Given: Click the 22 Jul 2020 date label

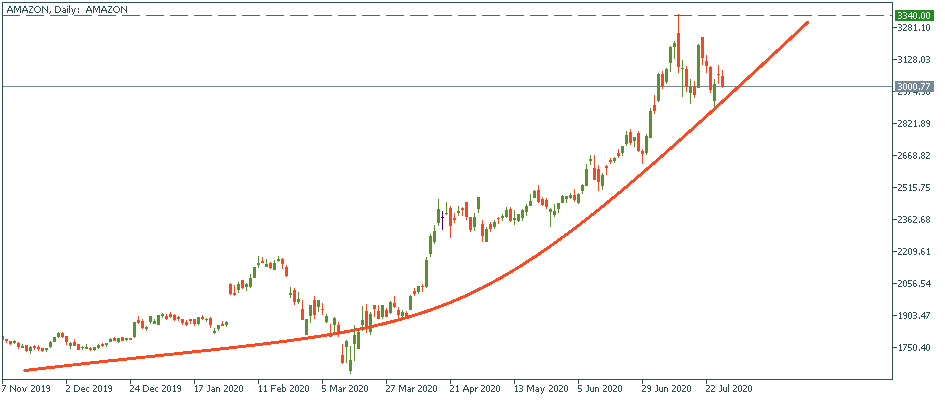Looking at the screenshot, I should point(728,388).
